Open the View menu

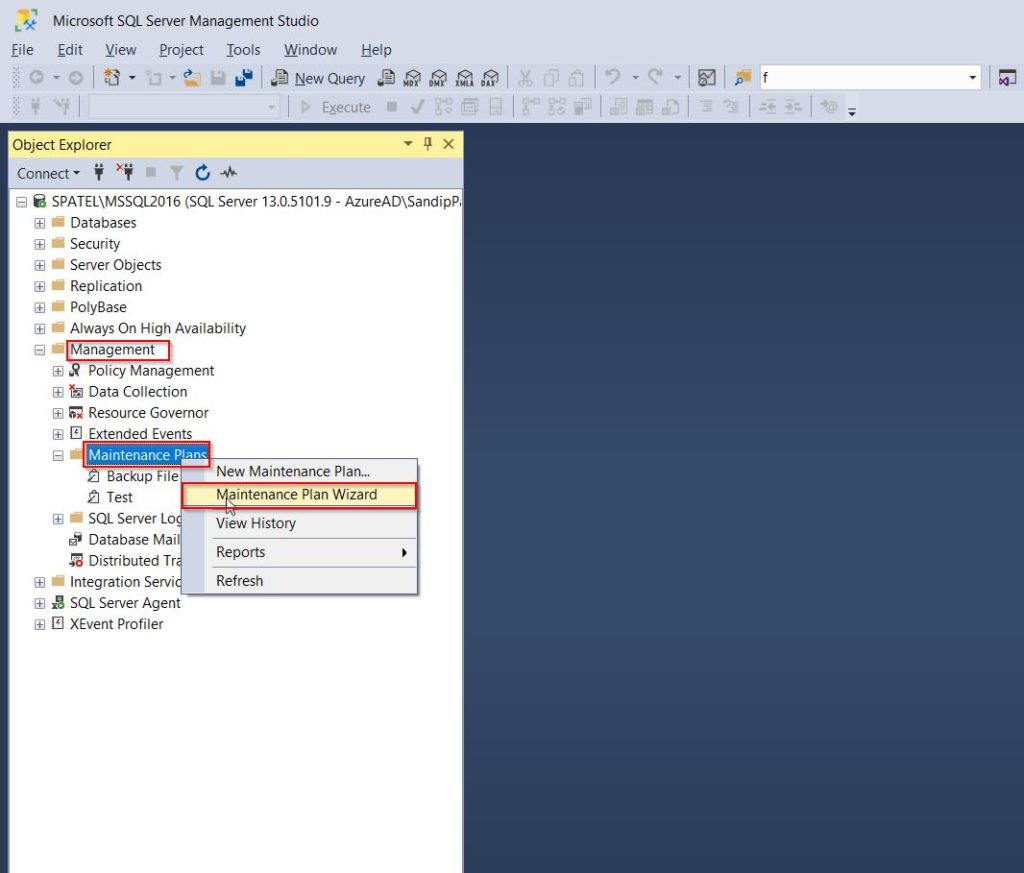(121, 50)
